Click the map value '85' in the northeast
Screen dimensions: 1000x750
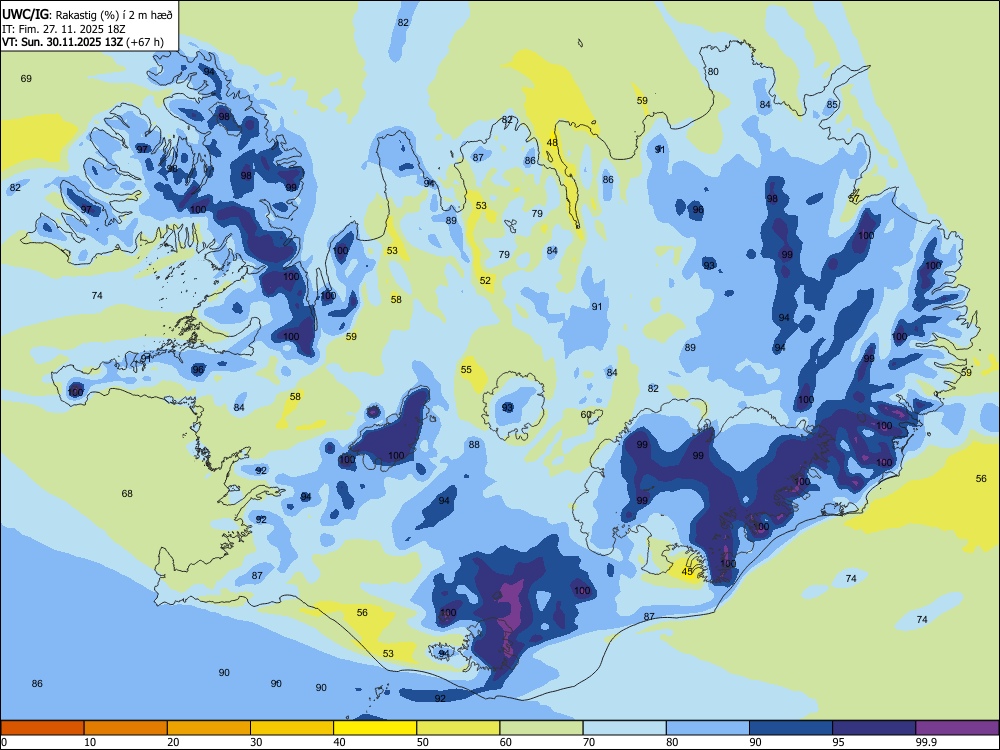coord(832,105)
